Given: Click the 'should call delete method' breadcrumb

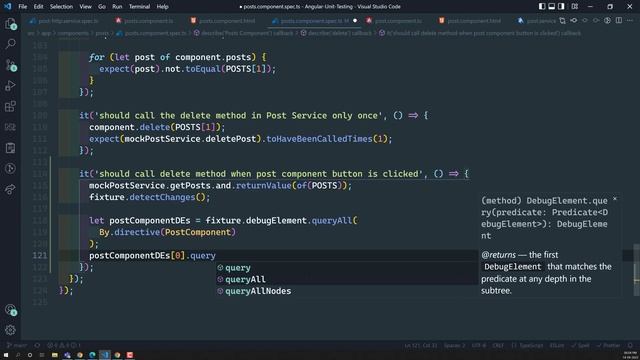Looking at the screenshot, I should 480,33.
